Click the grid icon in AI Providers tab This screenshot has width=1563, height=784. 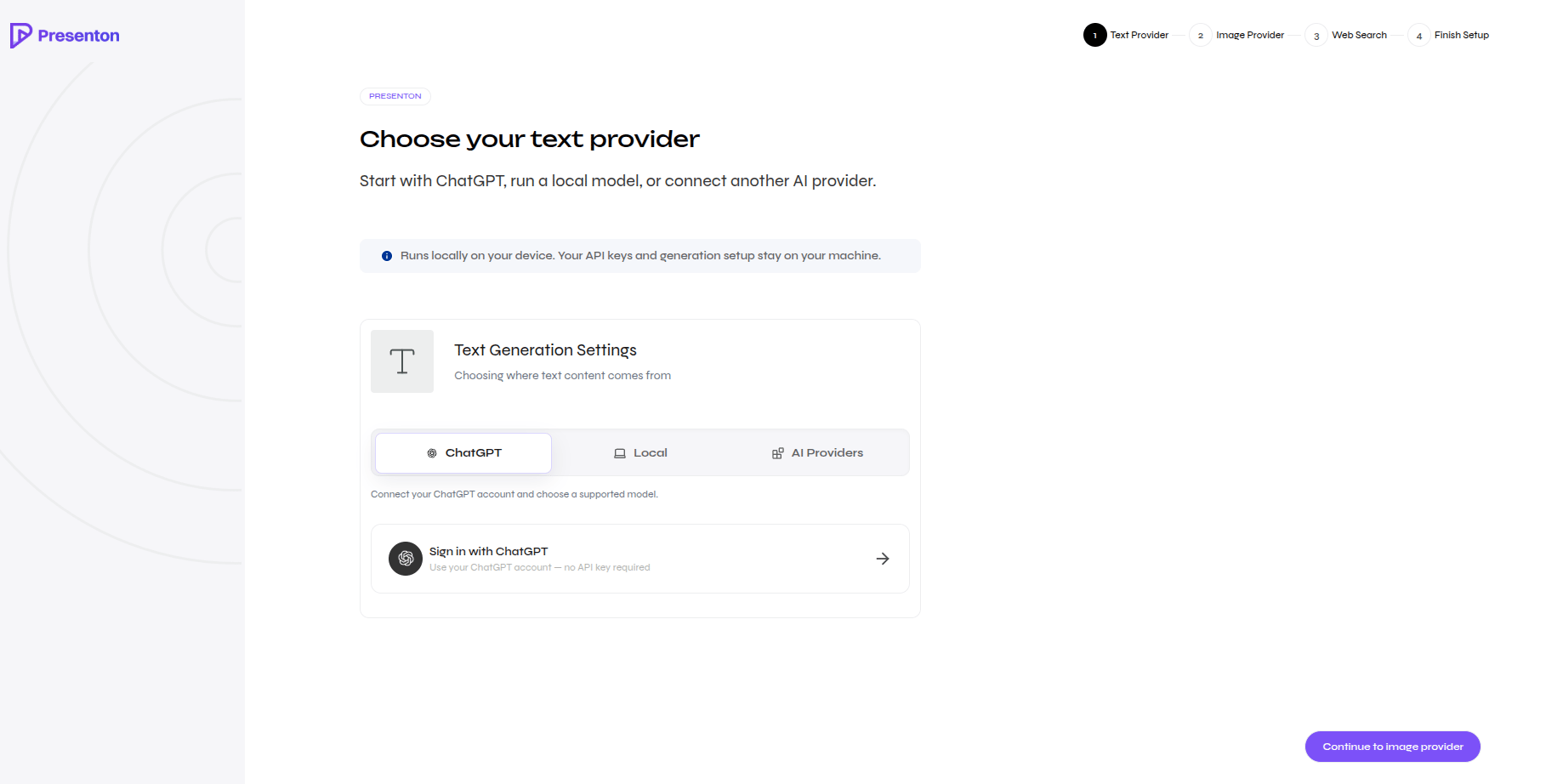[x=777, y=453]
